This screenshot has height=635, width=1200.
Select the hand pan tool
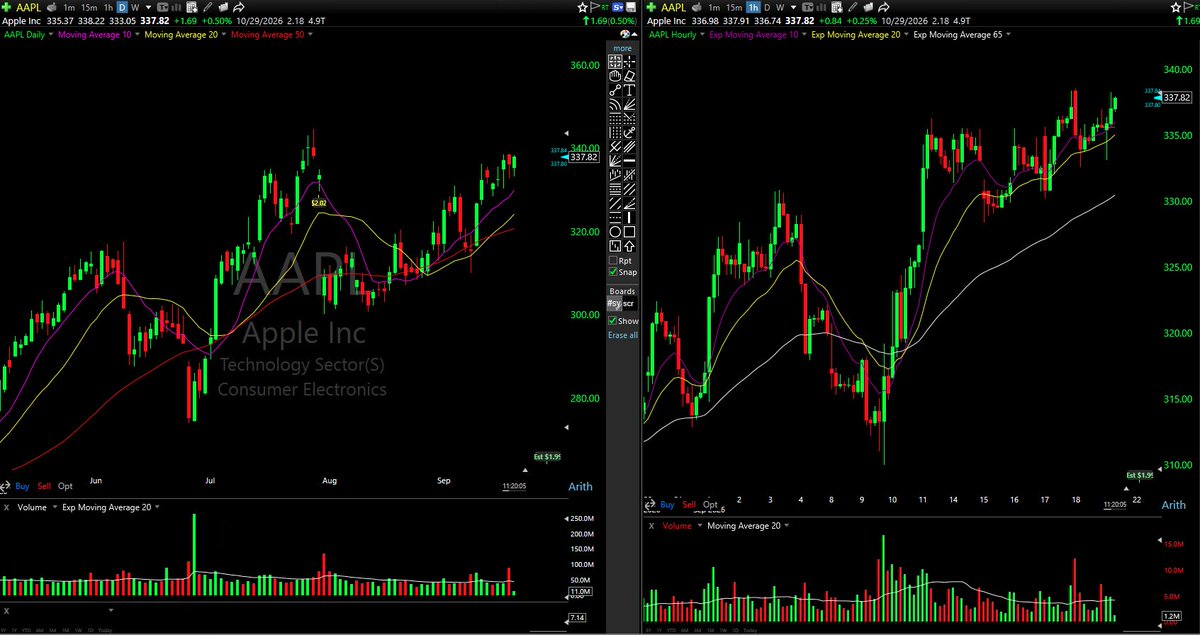614,75
